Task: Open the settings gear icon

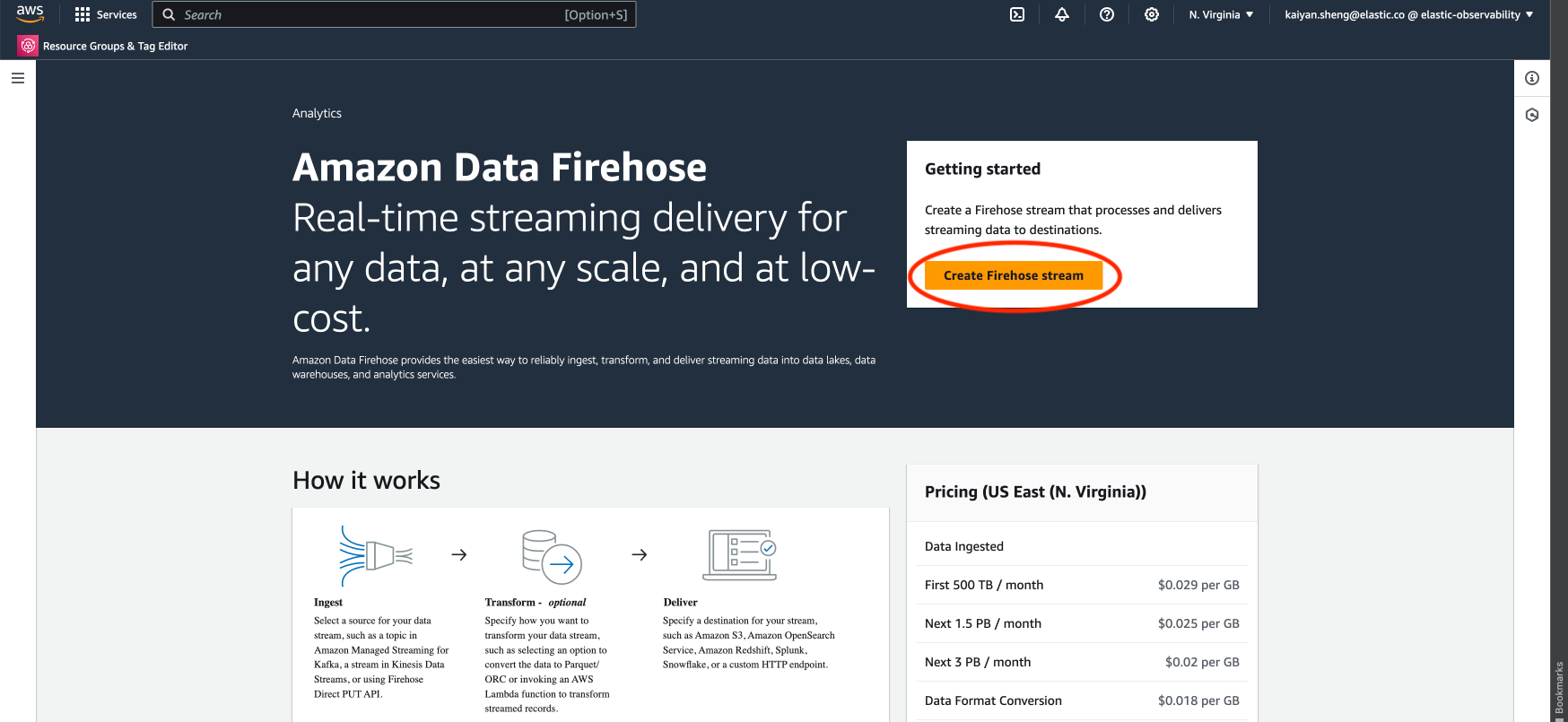Action: (1152, 14)
